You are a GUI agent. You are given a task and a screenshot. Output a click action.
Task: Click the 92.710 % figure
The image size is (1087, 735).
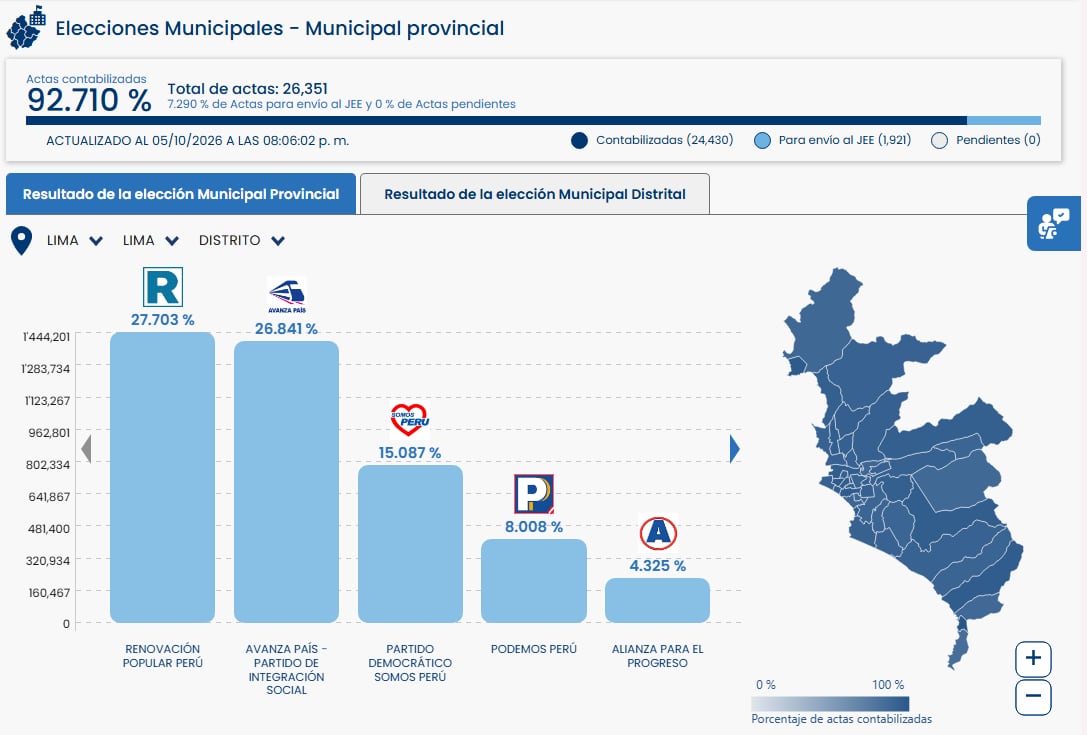(89, 101)
